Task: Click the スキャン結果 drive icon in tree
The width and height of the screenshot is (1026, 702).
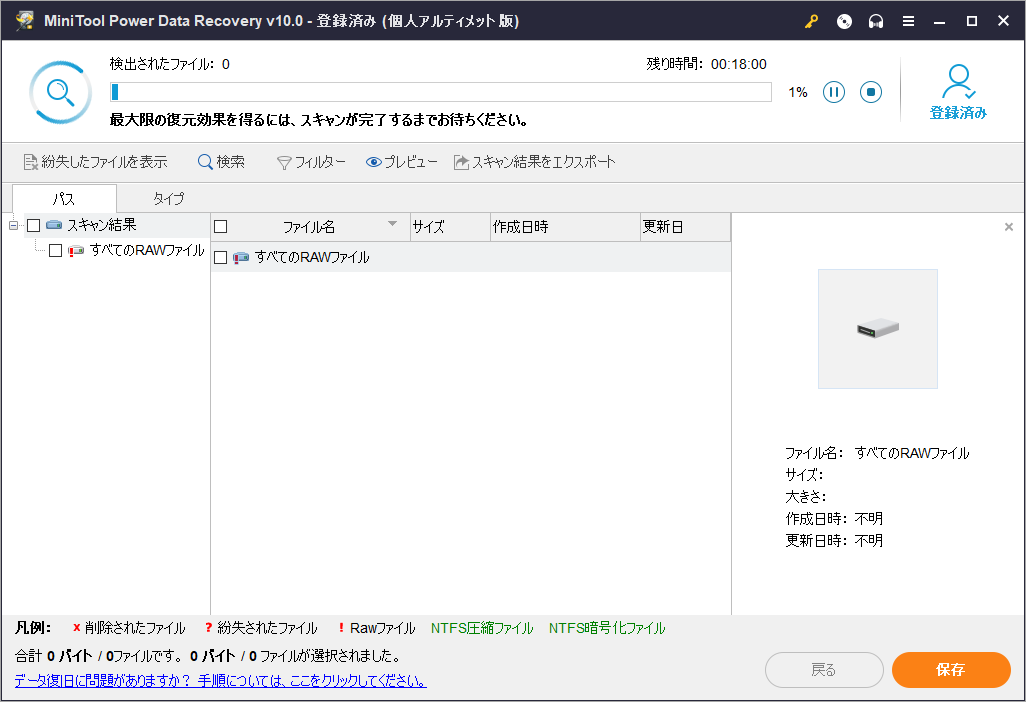Action: click(54, 225)
